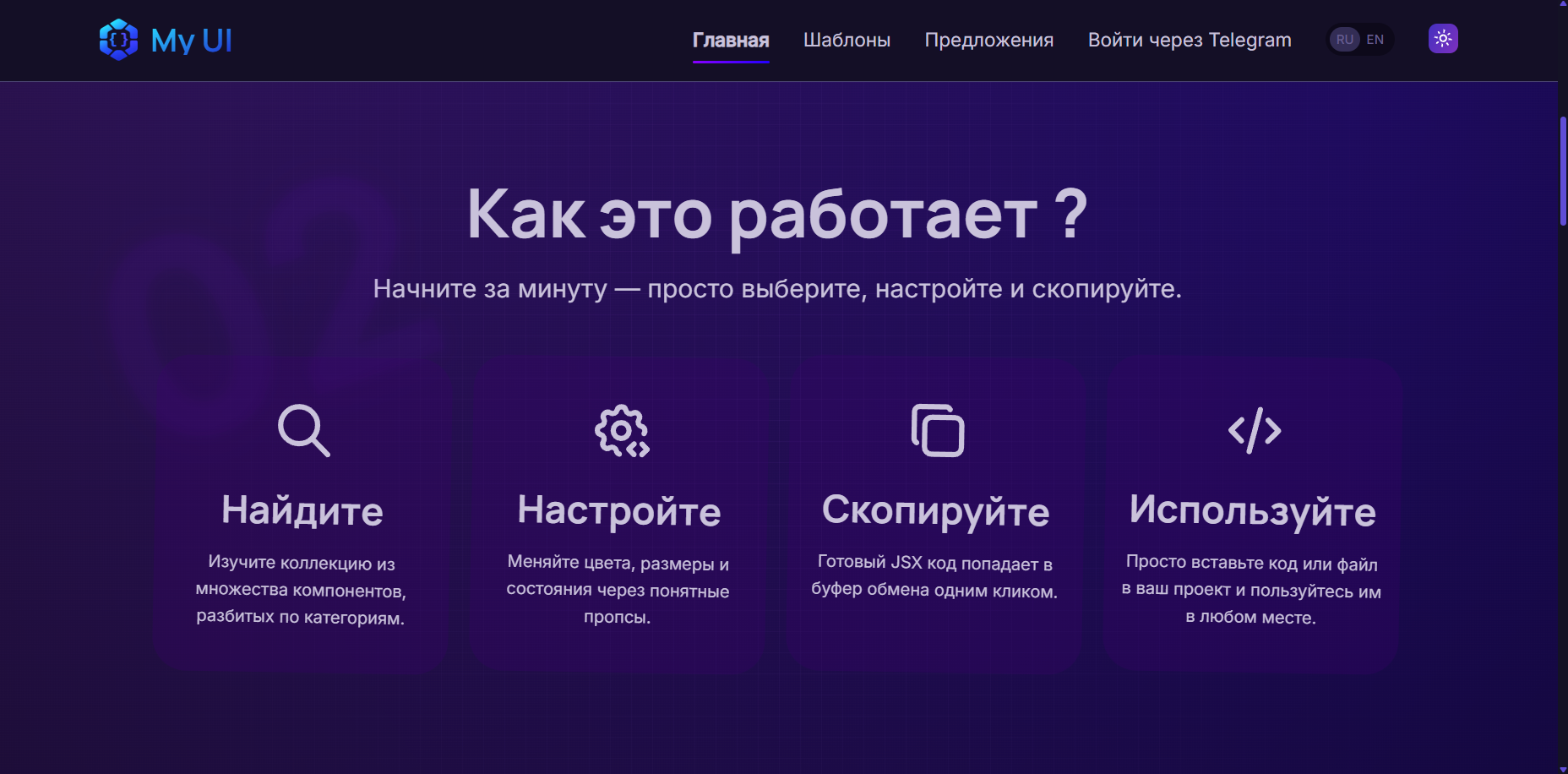Click the My UI hexagon logo icon
1568x774 pixels.
(x=118, y=40)
